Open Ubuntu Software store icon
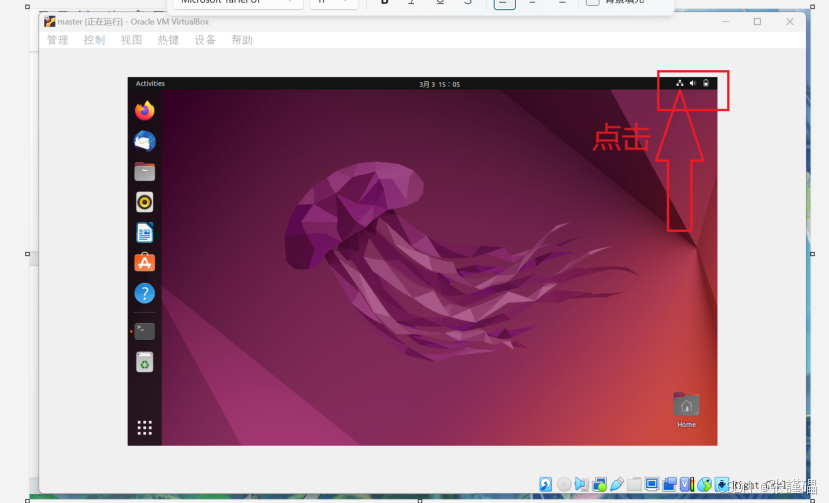Image resolution: width=829 pixels, height=503 pixels. 144,262
